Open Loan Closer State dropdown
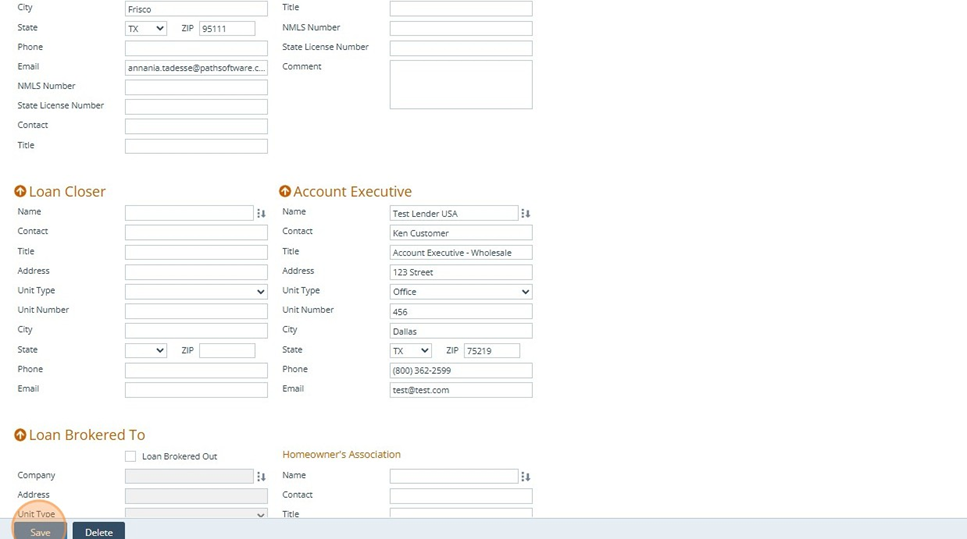 (146, 351)
